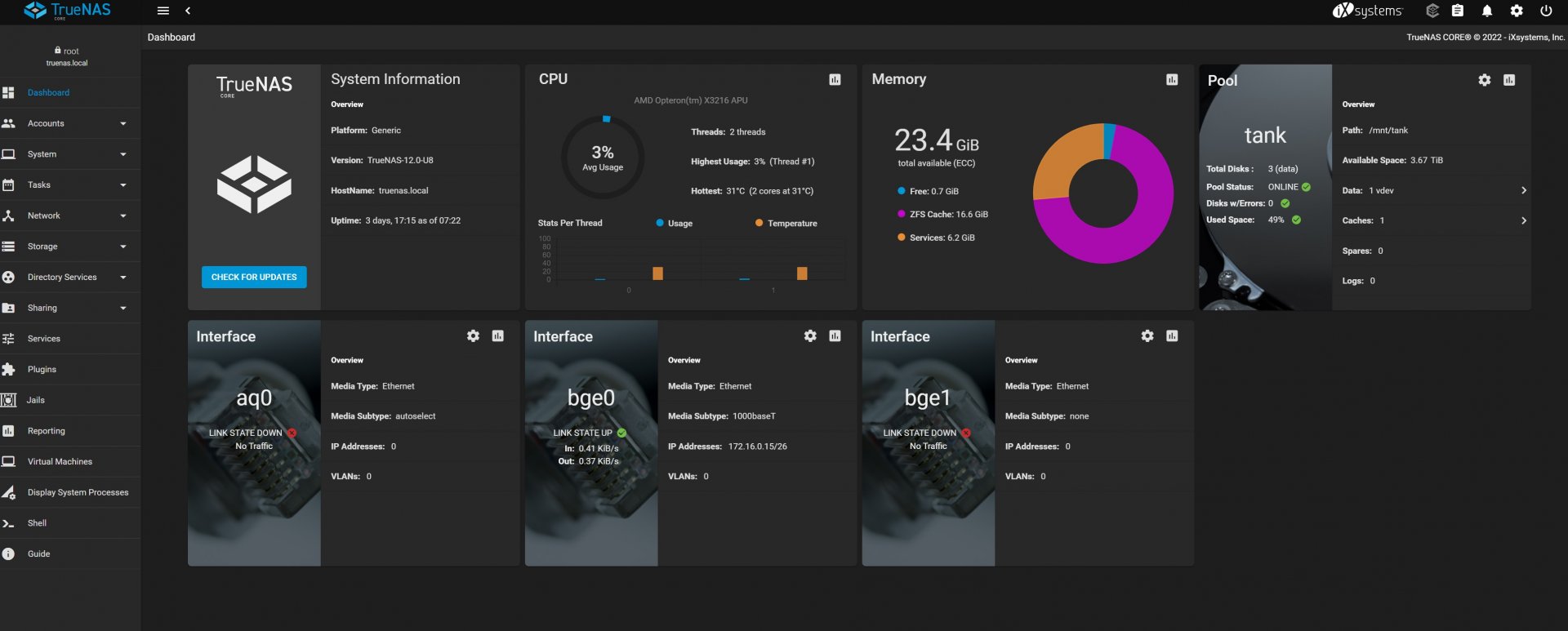Expand the Accounts menu arrow
This screenshot has width=1568, height=631.
pyautogui.click(x=123, y=124)
